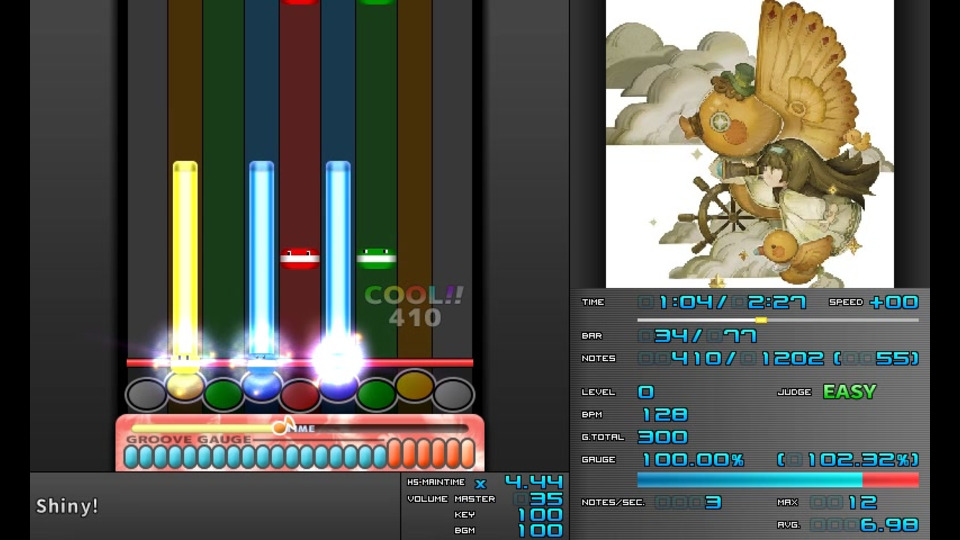960x540 pixels.
Task: Click the total bar count 77
Action: 741,336
